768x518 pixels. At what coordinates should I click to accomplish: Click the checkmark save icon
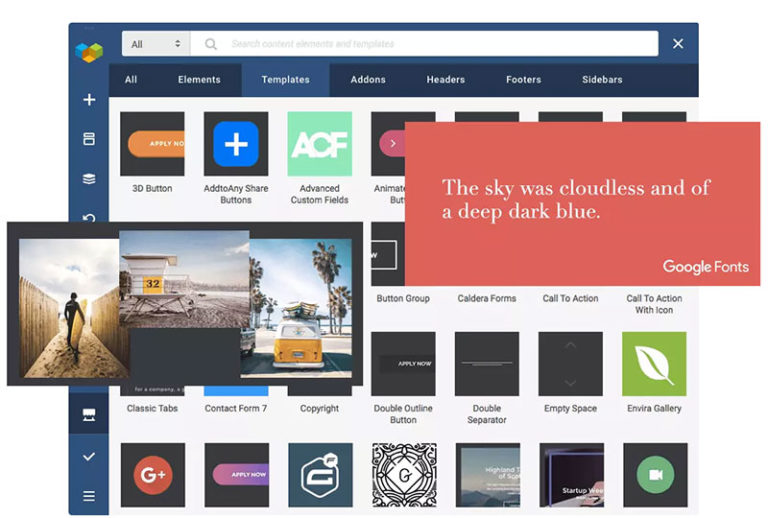click(x=89, y=456)
